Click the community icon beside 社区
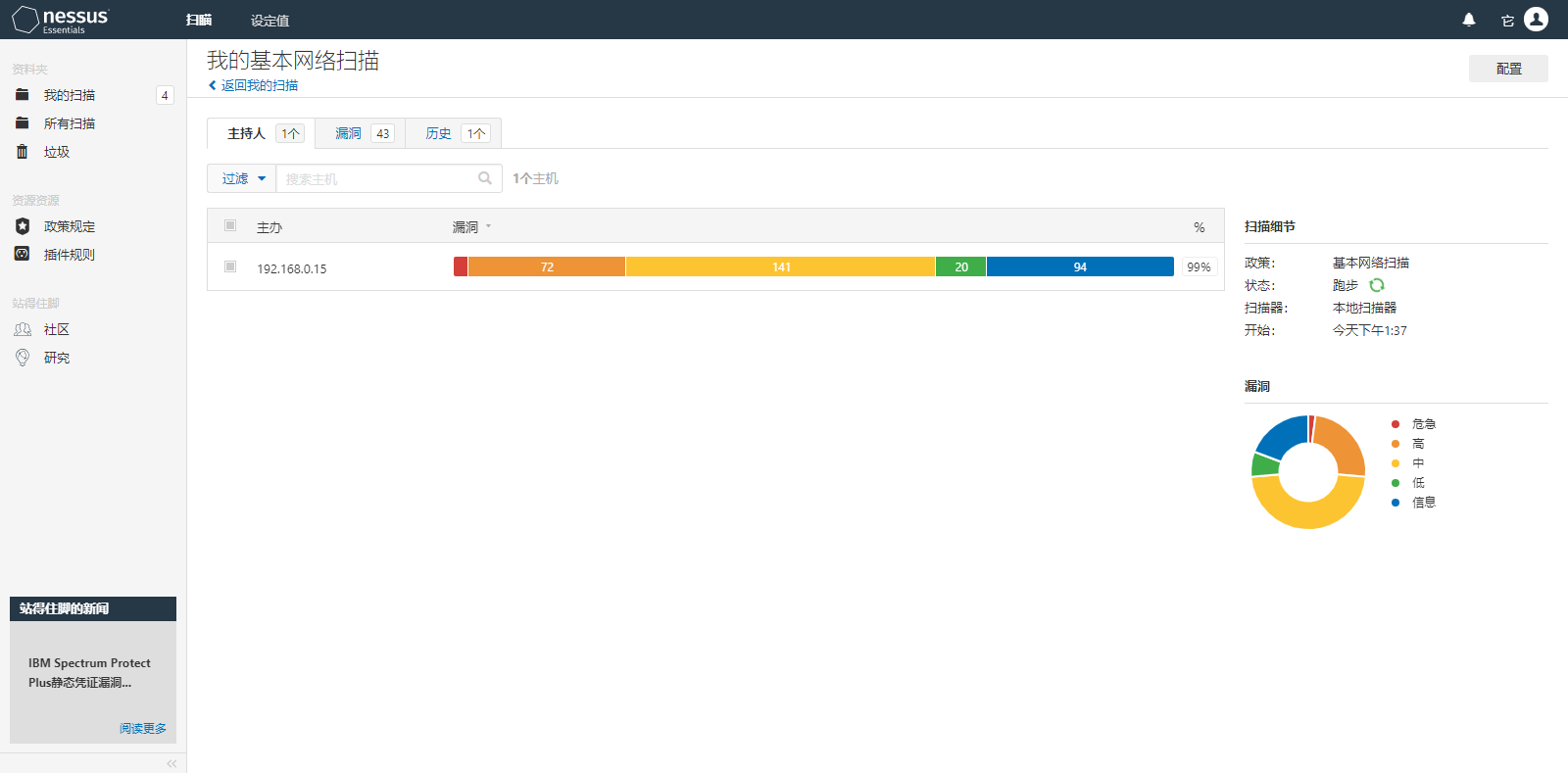 (23, 329)
